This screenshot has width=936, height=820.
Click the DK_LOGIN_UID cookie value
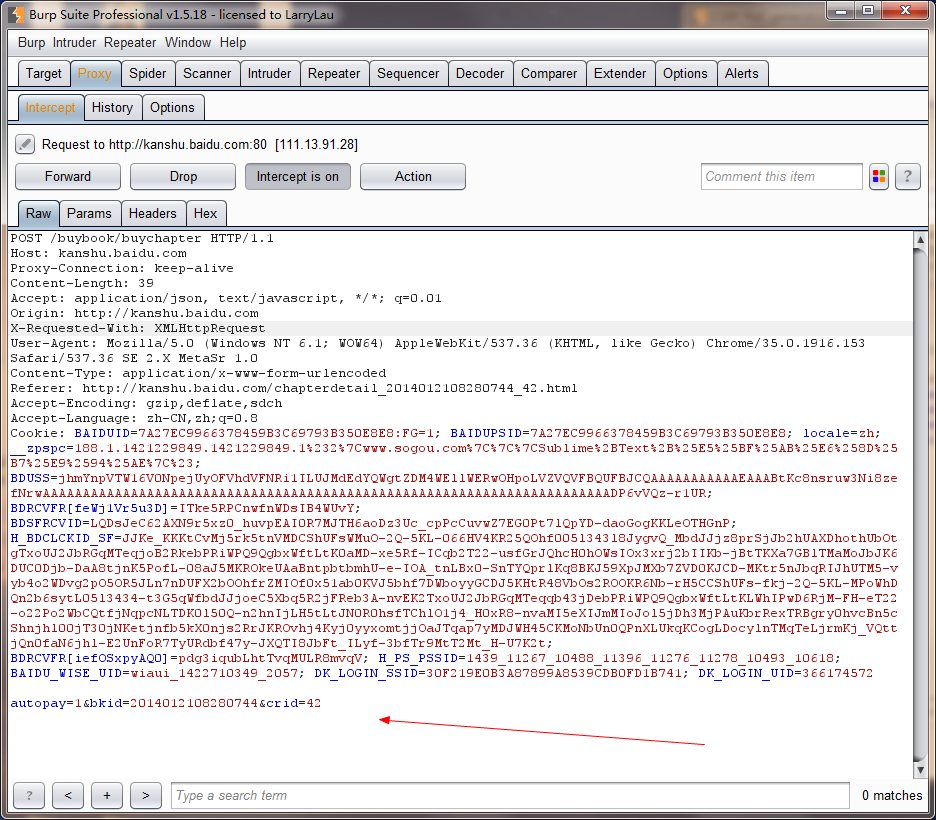838,673
